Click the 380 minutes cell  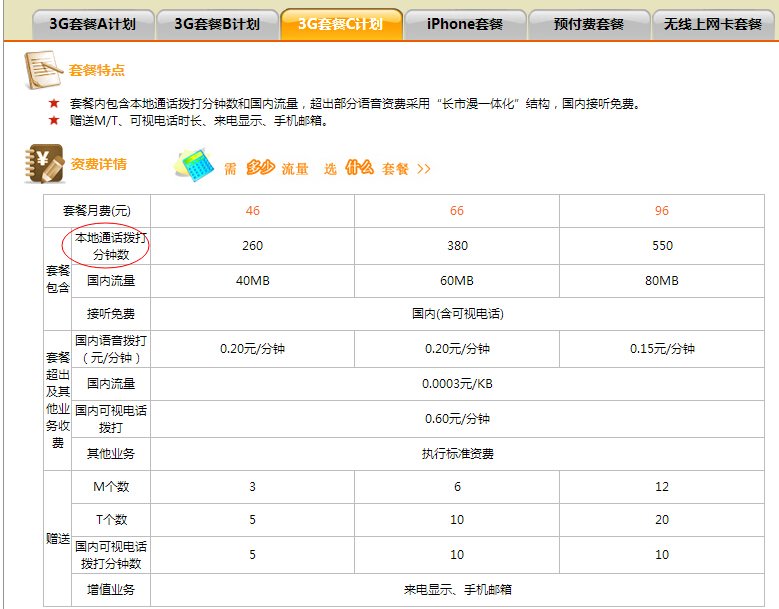(x=457, y=246)
